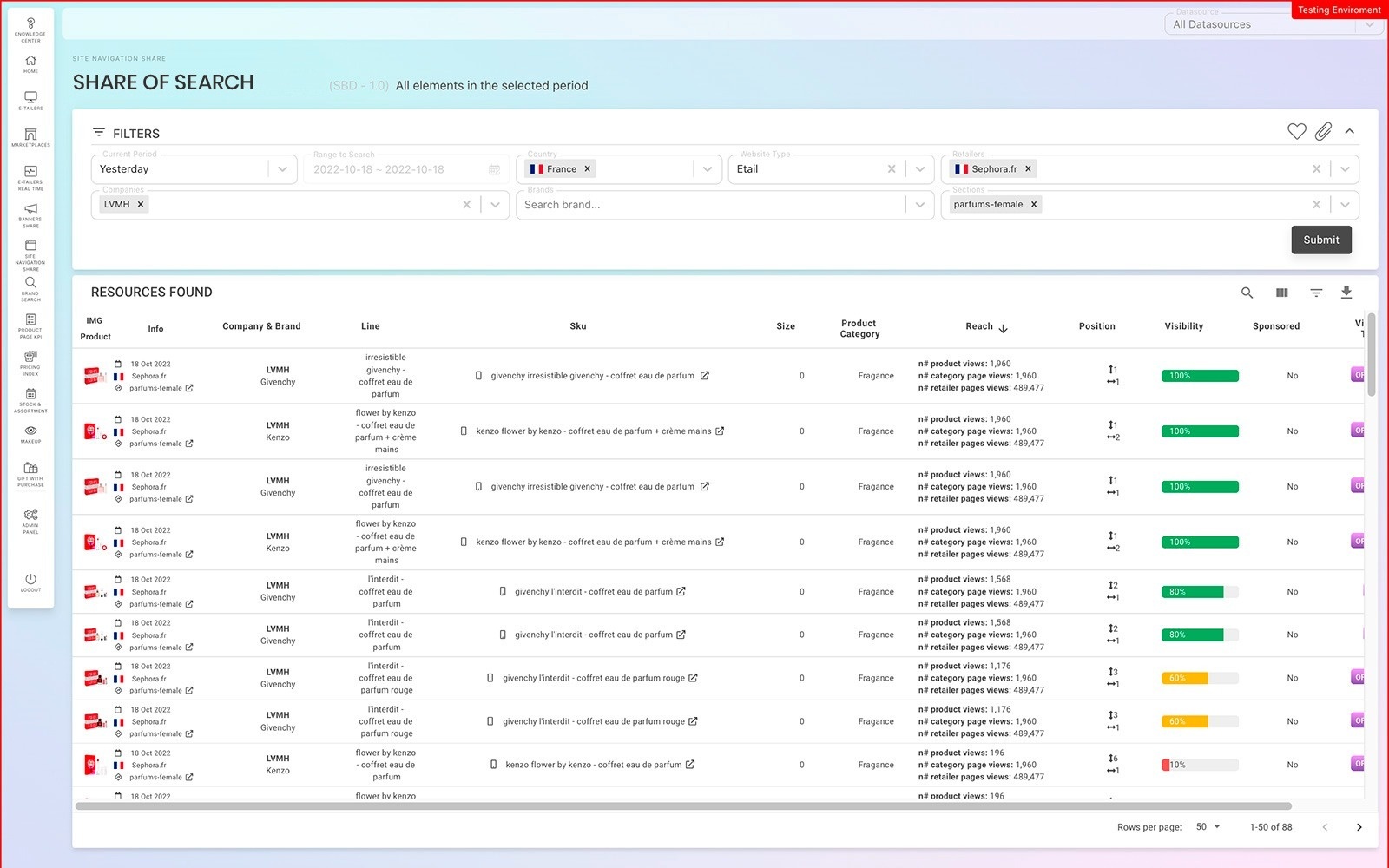The height and width of the screenshot is (868, 1389).
Task: Open the Knowledge Center sidebar item
Action: 30,30
